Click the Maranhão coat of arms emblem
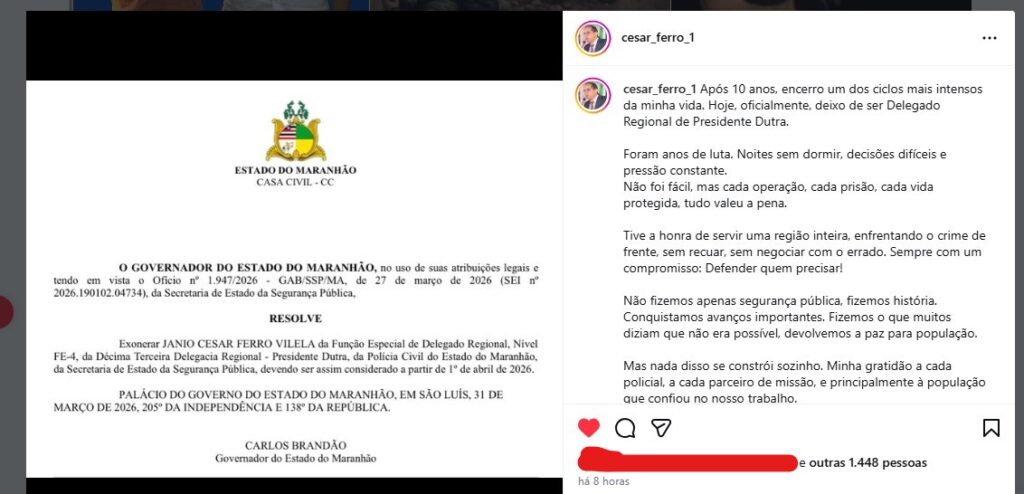Image resolution: width=1024 pixels, height=494 pixels. 295,131
